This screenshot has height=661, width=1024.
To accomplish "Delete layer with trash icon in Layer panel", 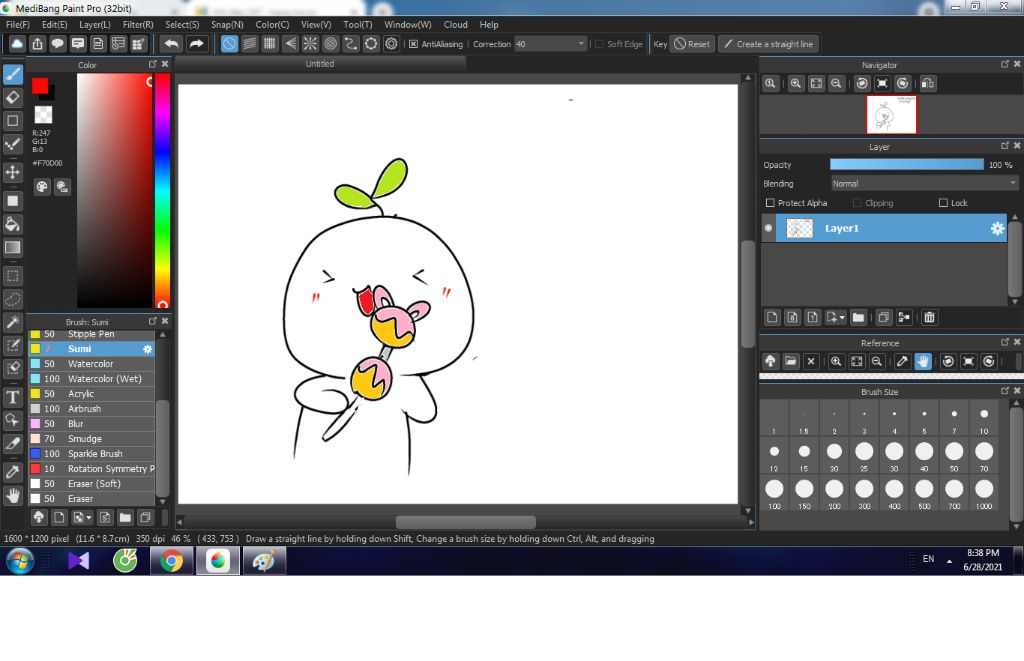I will [929, 317].
